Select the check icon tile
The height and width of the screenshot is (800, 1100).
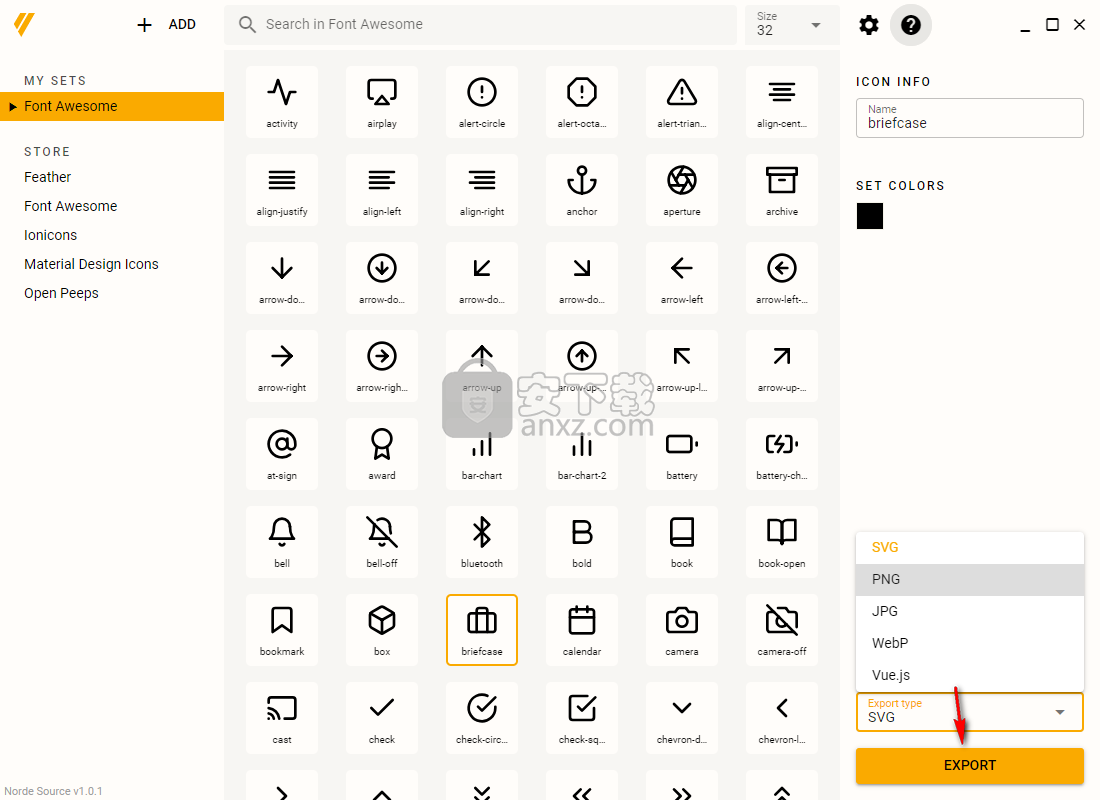382,718
